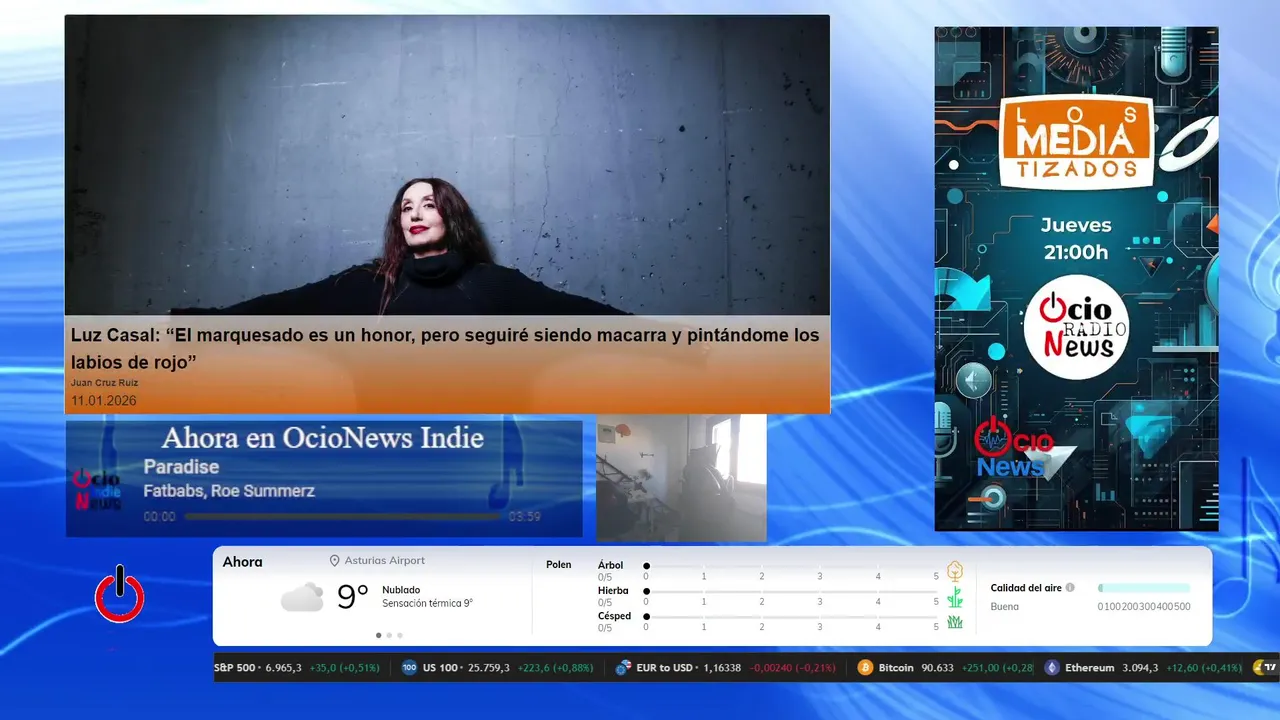Click the cloudy weather icon
Viewport: 1280px width, 720px height.
[x=302, y=597]
